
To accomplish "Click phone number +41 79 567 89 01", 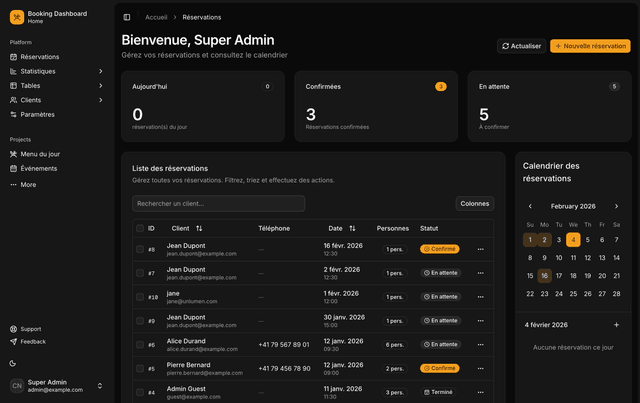I will (284, 345).
